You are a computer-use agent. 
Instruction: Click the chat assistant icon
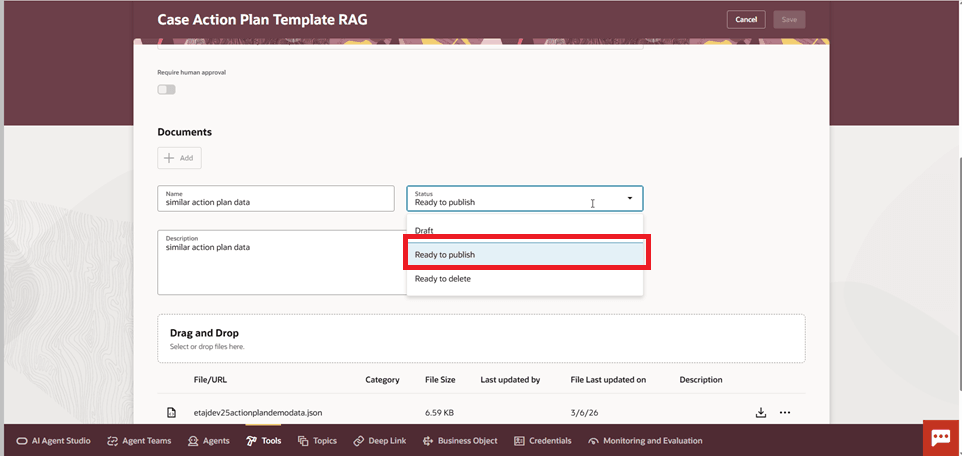click(941, 438)
